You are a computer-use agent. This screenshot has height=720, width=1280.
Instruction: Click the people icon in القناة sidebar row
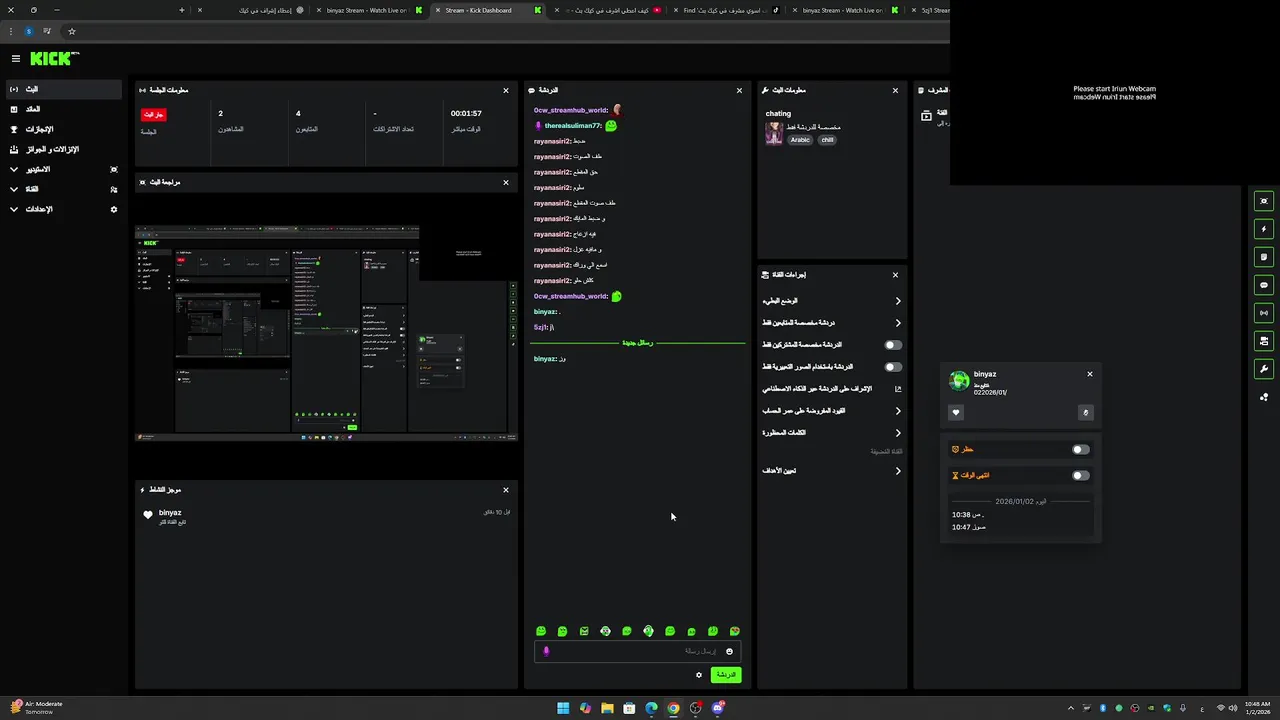pyautogui.click(x=114, y=189)
